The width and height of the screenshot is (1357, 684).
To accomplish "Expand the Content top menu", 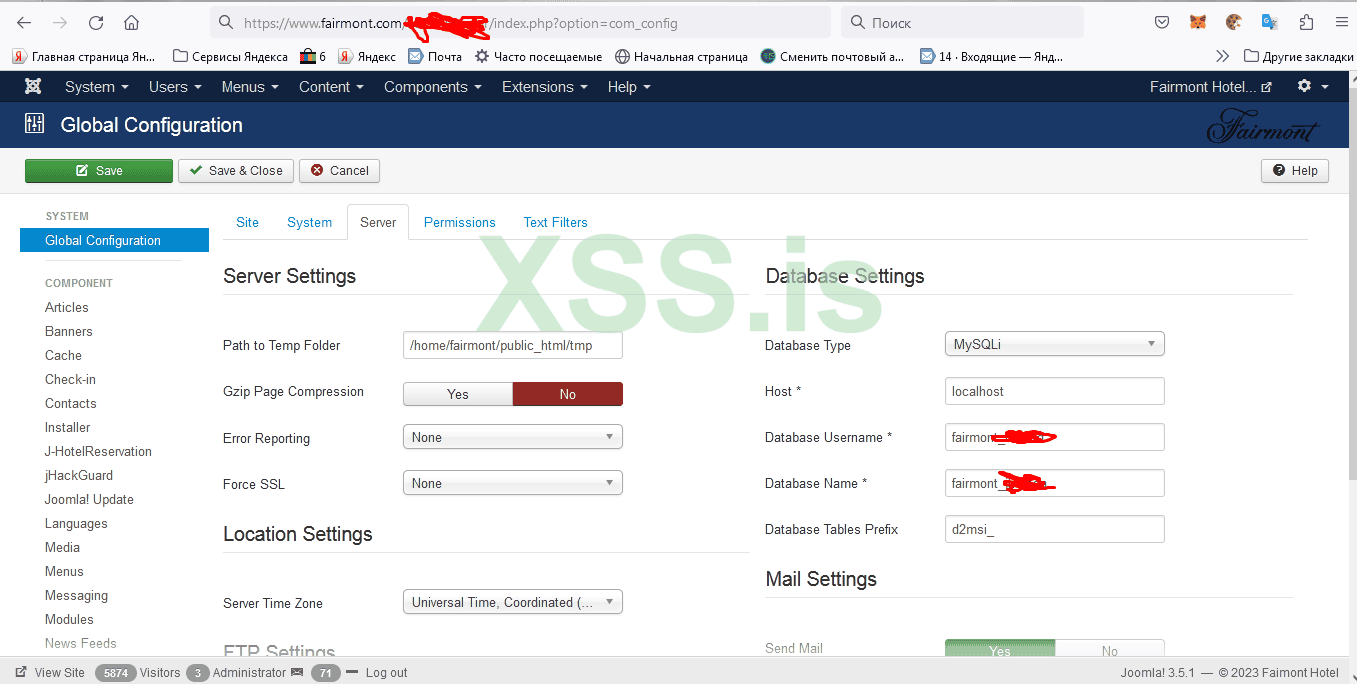I will [x=331, y=87].
